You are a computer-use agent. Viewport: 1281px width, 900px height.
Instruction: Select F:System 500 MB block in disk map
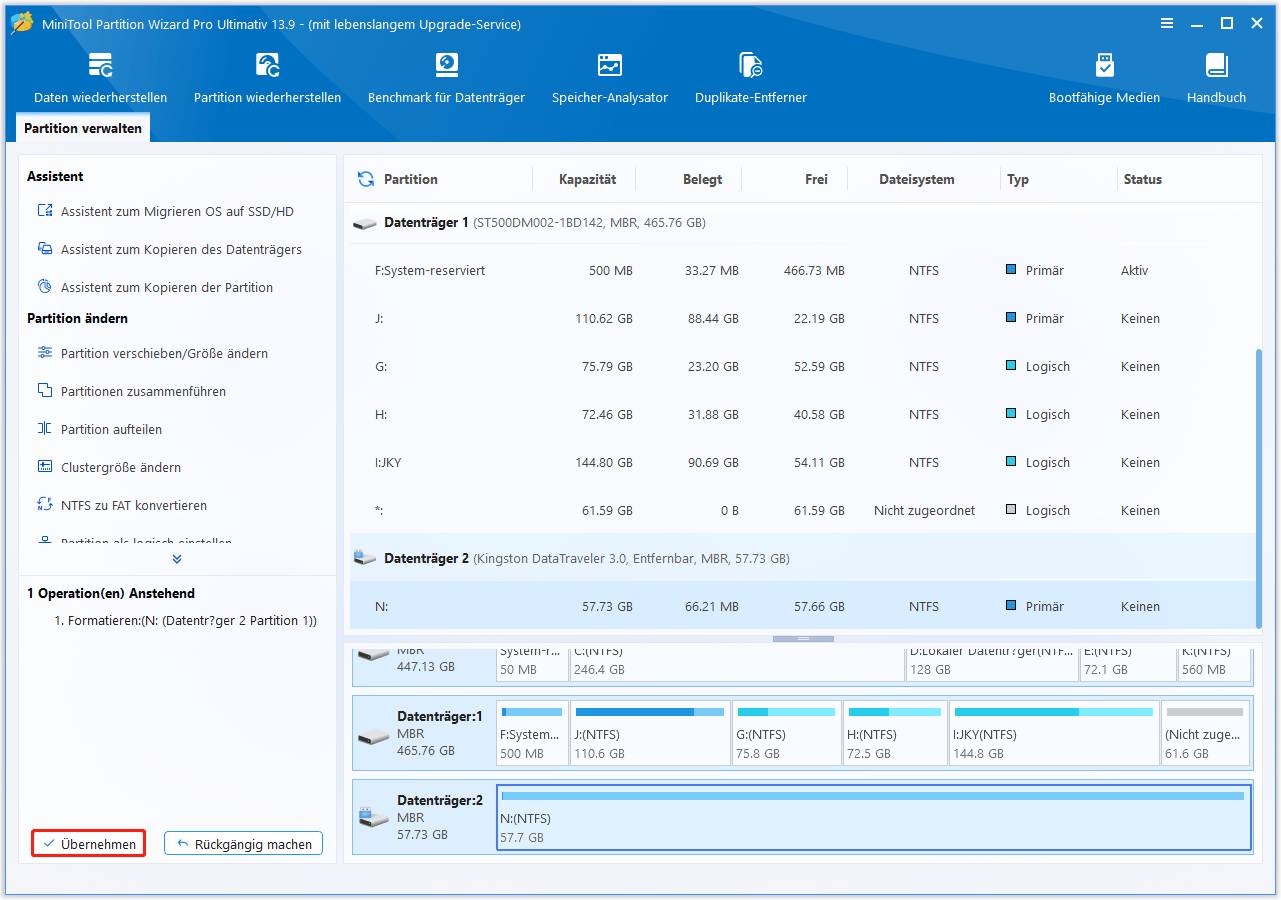[x=532, y=732]
